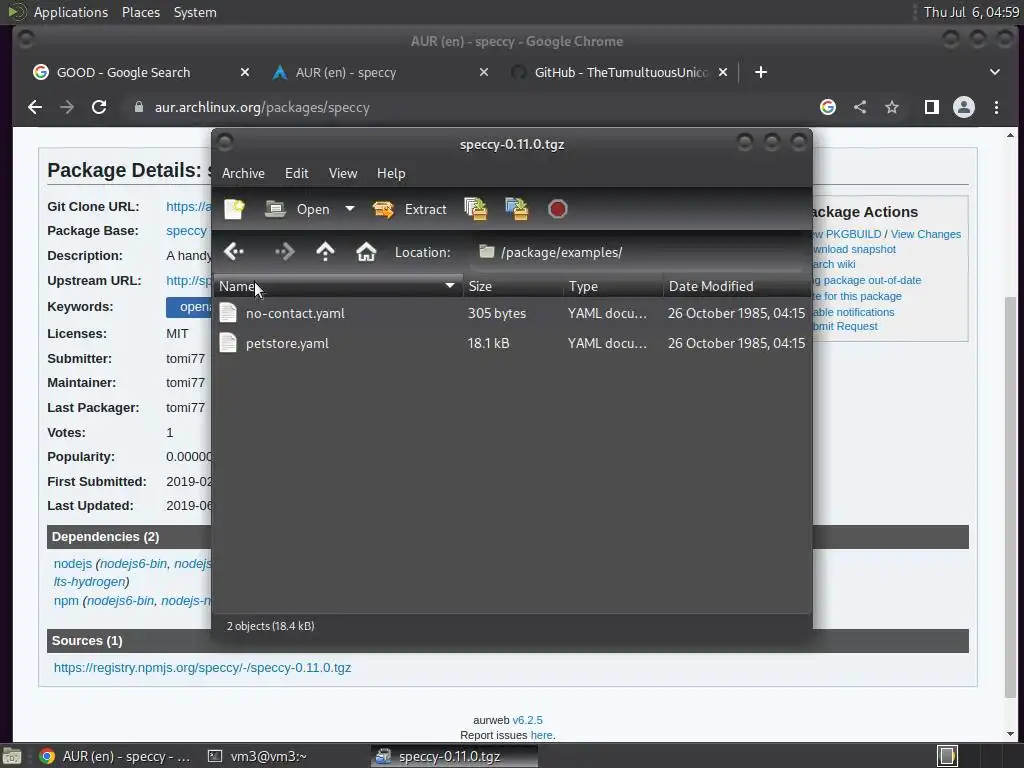Close the AUR speccy browser tab
This screenshot has height=768, width=1024.
pos(484,72)
